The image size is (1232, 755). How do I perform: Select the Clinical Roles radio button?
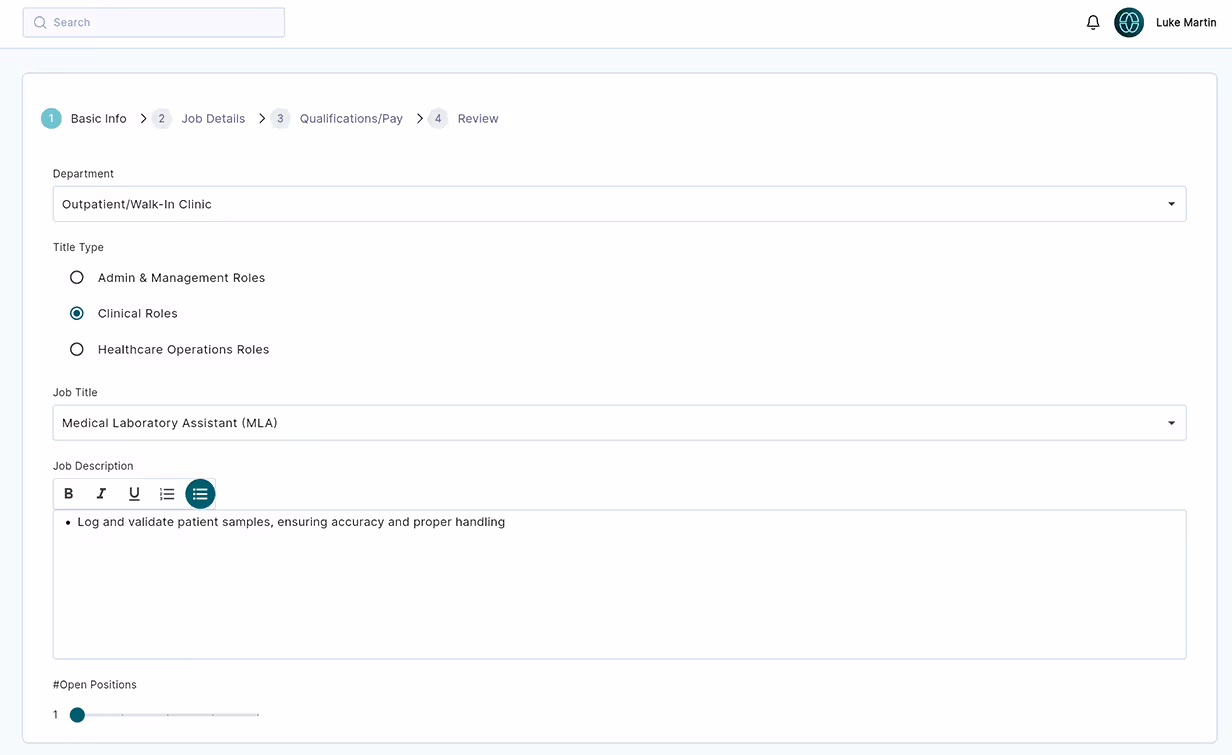tap(77, 313)
